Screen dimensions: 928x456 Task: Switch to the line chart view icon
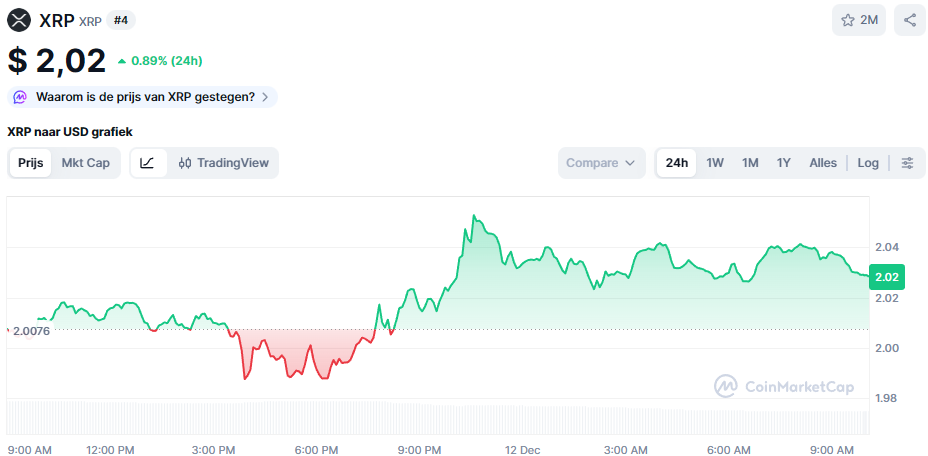[x=148, y=163]
